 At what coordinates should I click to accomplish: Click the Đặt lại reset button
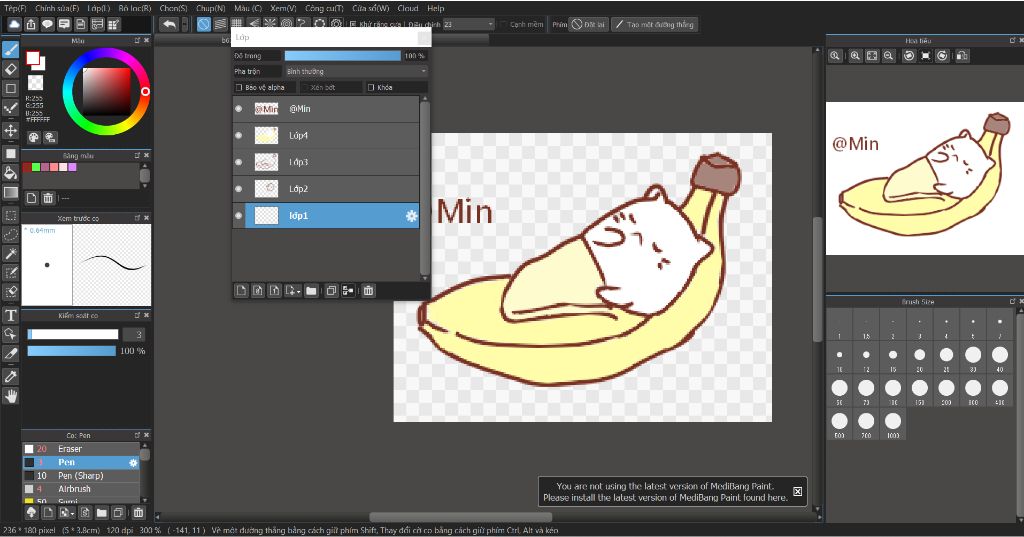589,24
